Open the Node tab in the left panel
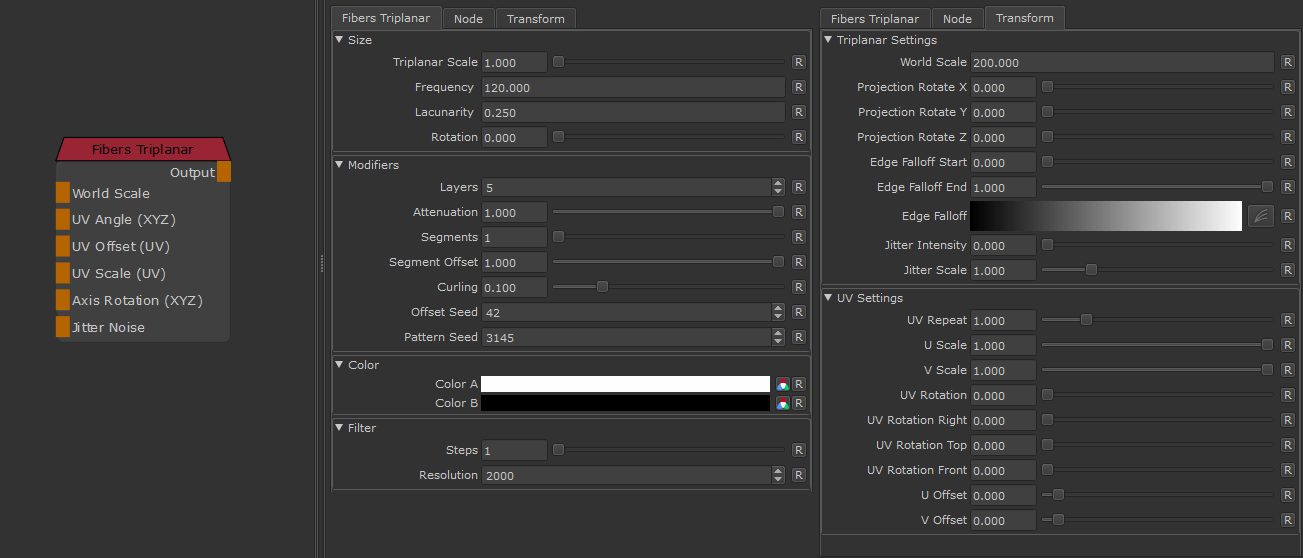Image resolution: width=1303 pixels, height=558 pixels. [x=468, y=19]
